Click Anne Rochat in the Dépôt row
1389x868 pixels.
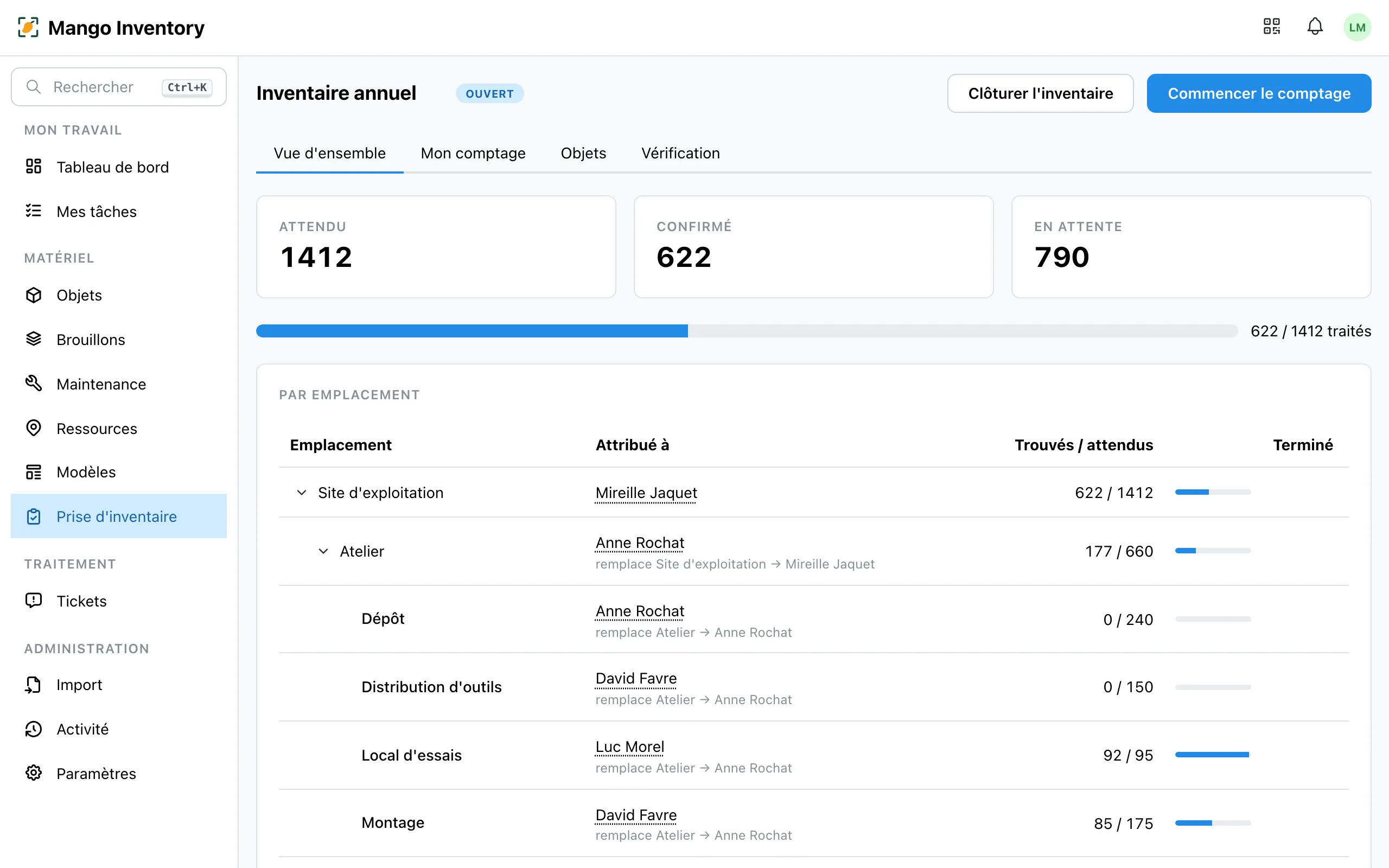(639, 611)
